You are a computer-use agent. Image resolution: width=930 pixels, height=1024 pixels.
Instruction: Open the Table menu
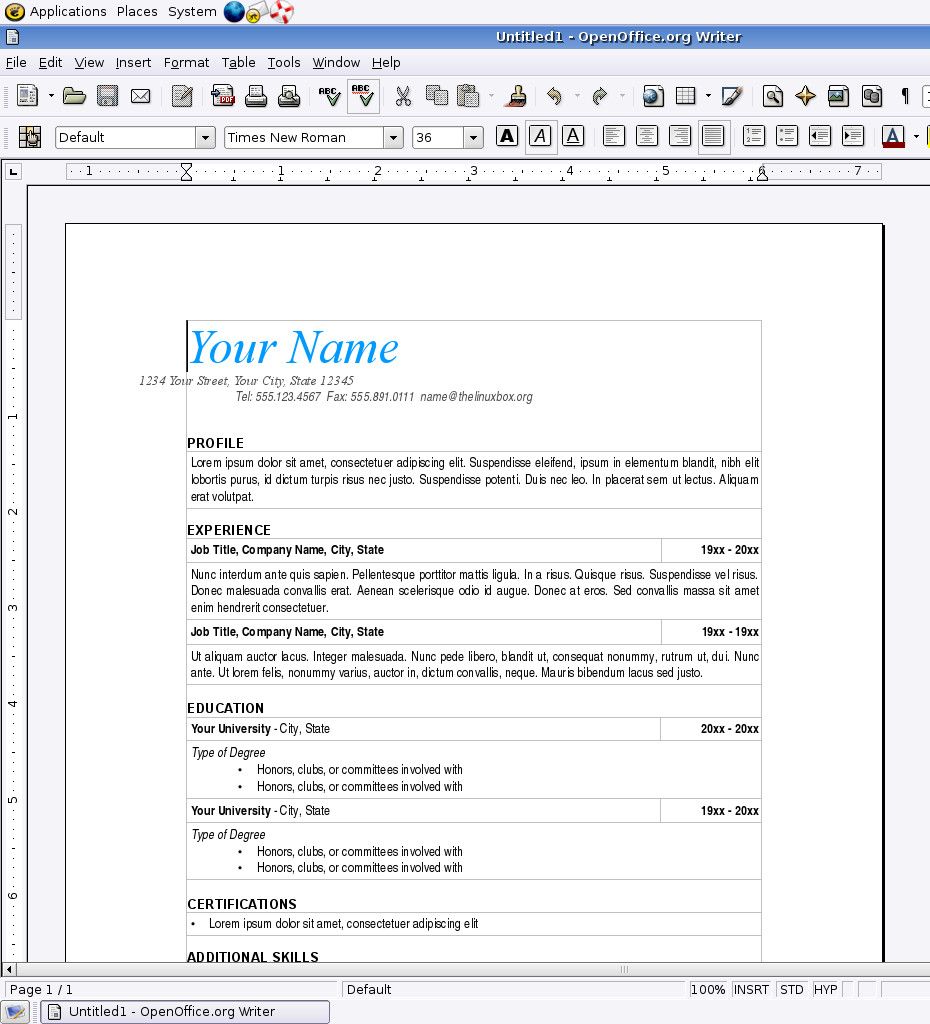coord(238,63)
